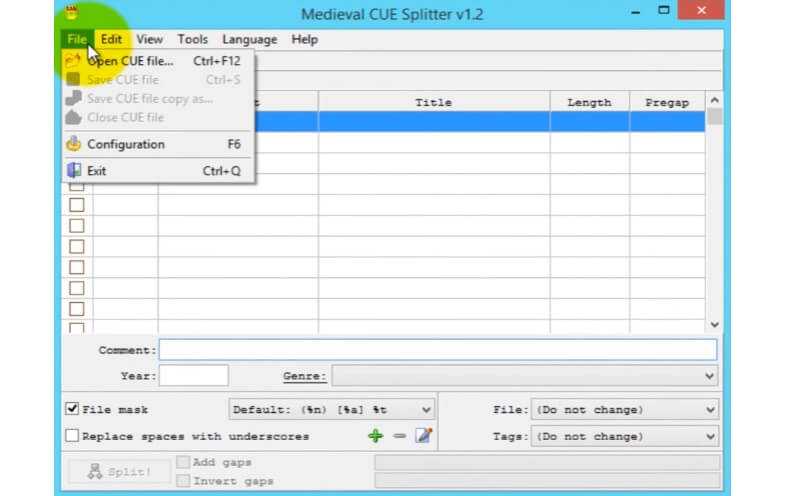Click the Pregap column header
The image size is (800, 496).
667,102
